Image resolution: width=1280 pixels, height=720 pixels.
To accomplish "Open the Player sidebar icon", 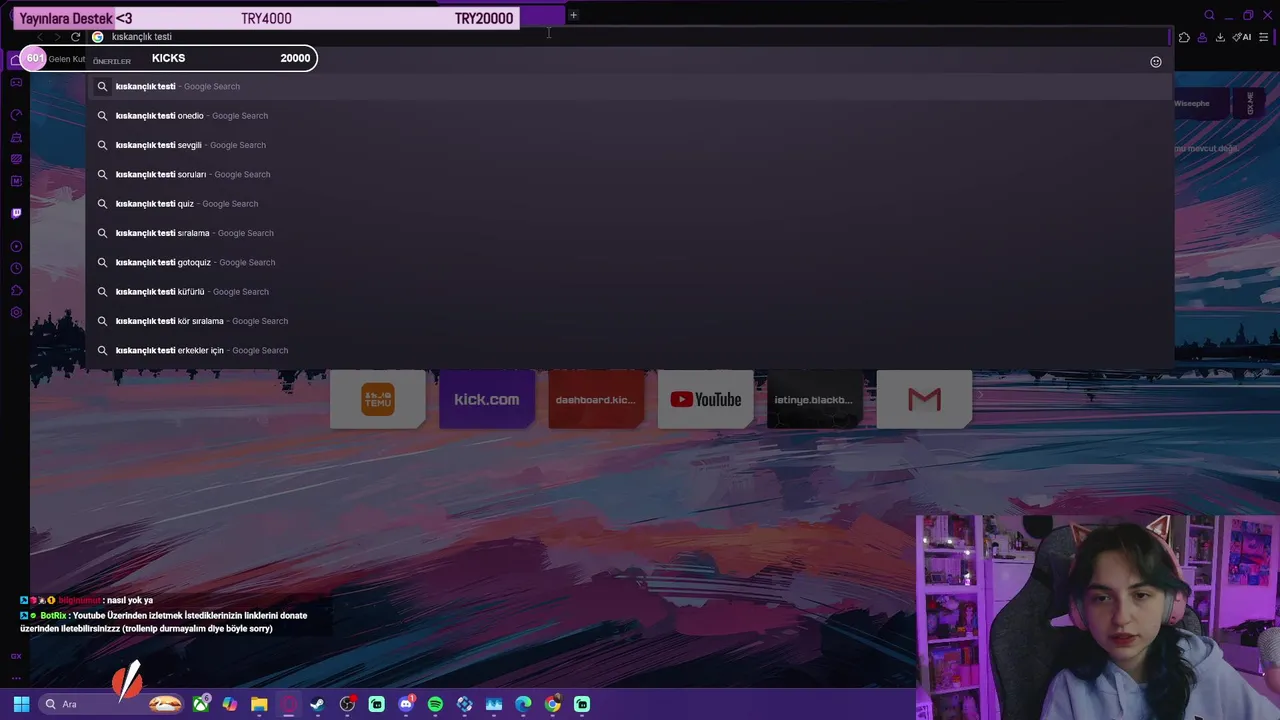I will (16, 246).
